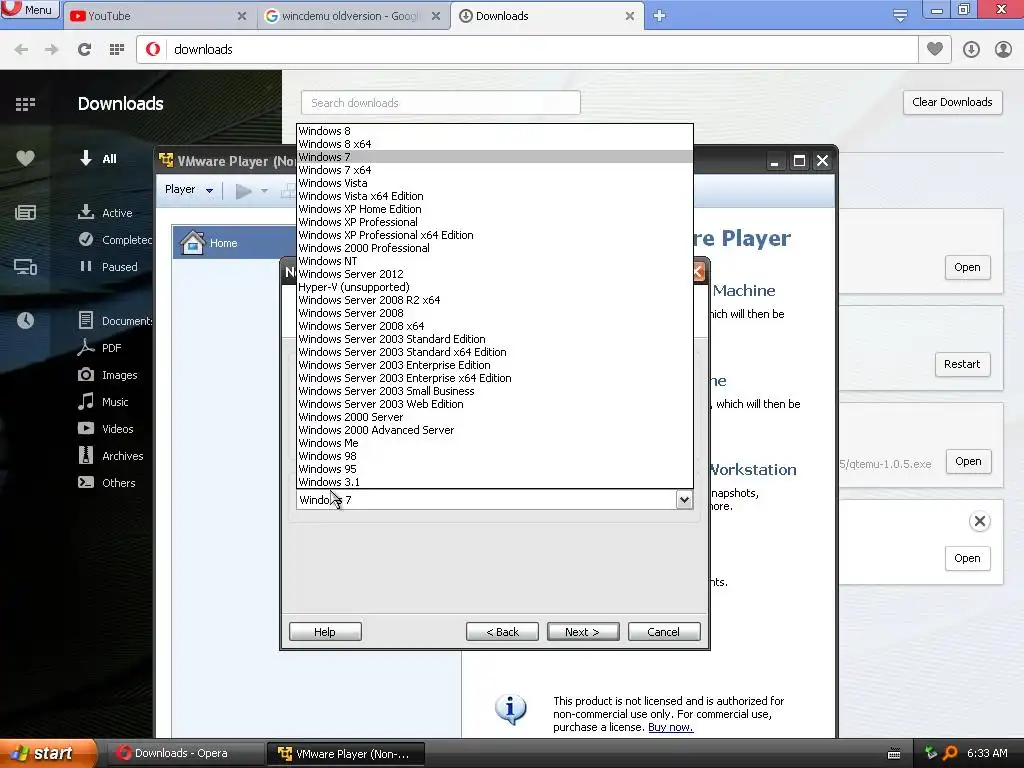This screenshot has height=768, width=1024.
Task: Click the VMware power on play icon
Action: click(x=244, y=191)
